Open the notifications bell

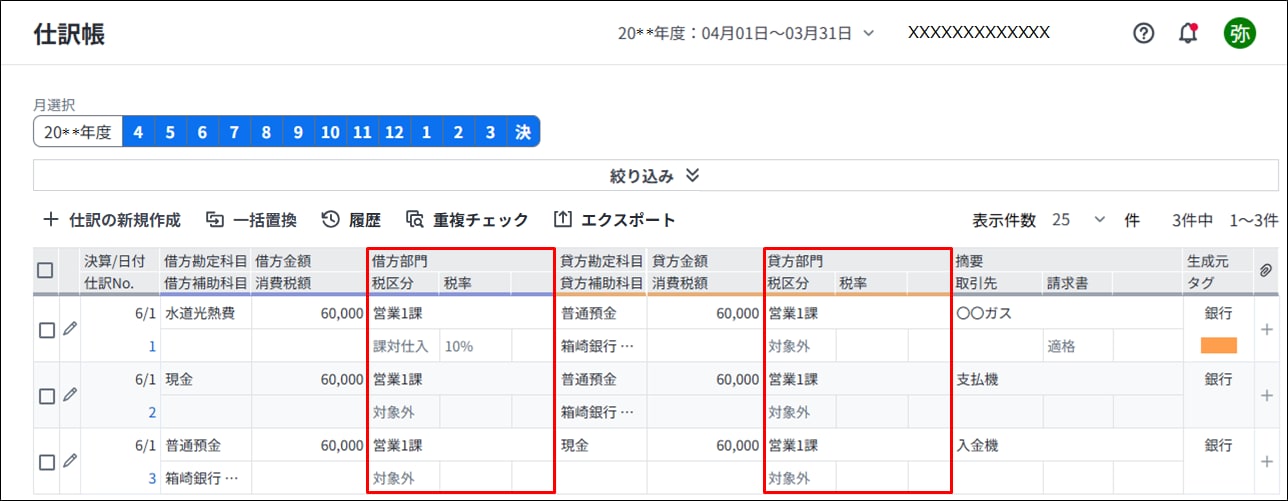point(1188,33)
